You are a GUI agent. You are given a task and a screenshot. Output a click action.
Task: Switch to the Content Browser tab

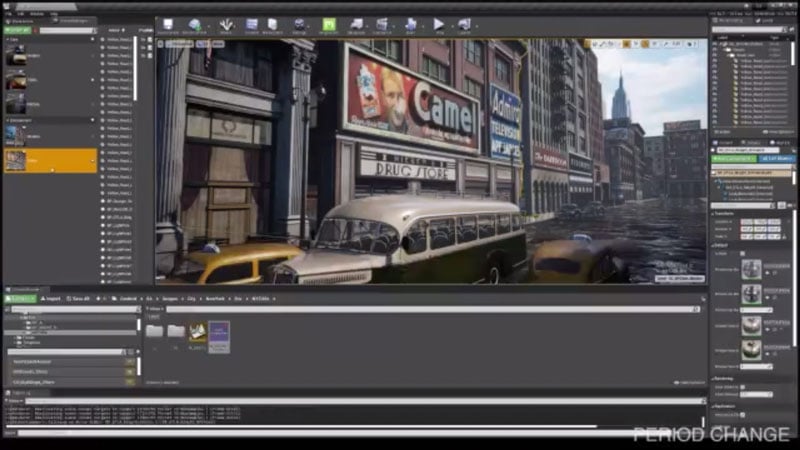pyautogui.click(x=27, y=290)
